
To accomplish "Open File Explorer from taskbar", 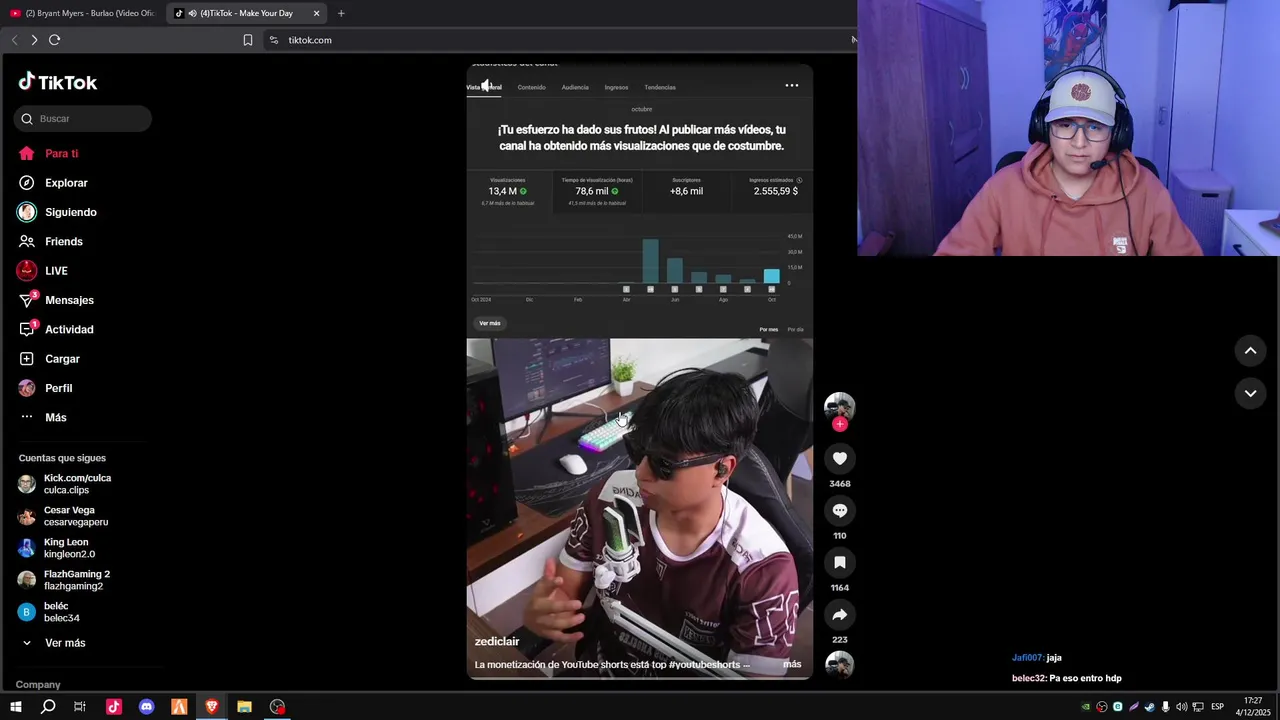I will [x=244, y=707].
